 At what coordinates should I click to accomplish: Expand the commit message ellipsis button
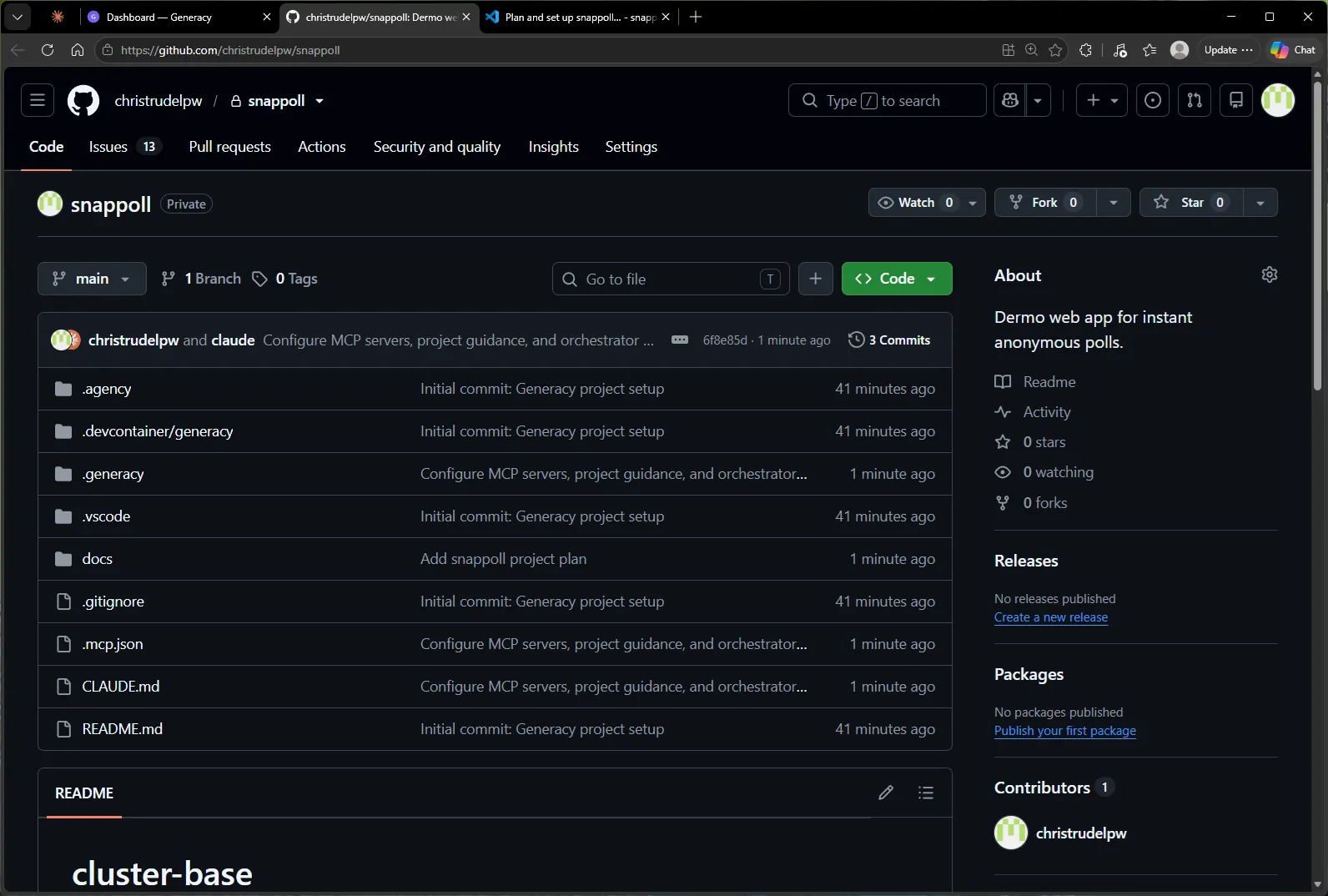pos(680,340)
